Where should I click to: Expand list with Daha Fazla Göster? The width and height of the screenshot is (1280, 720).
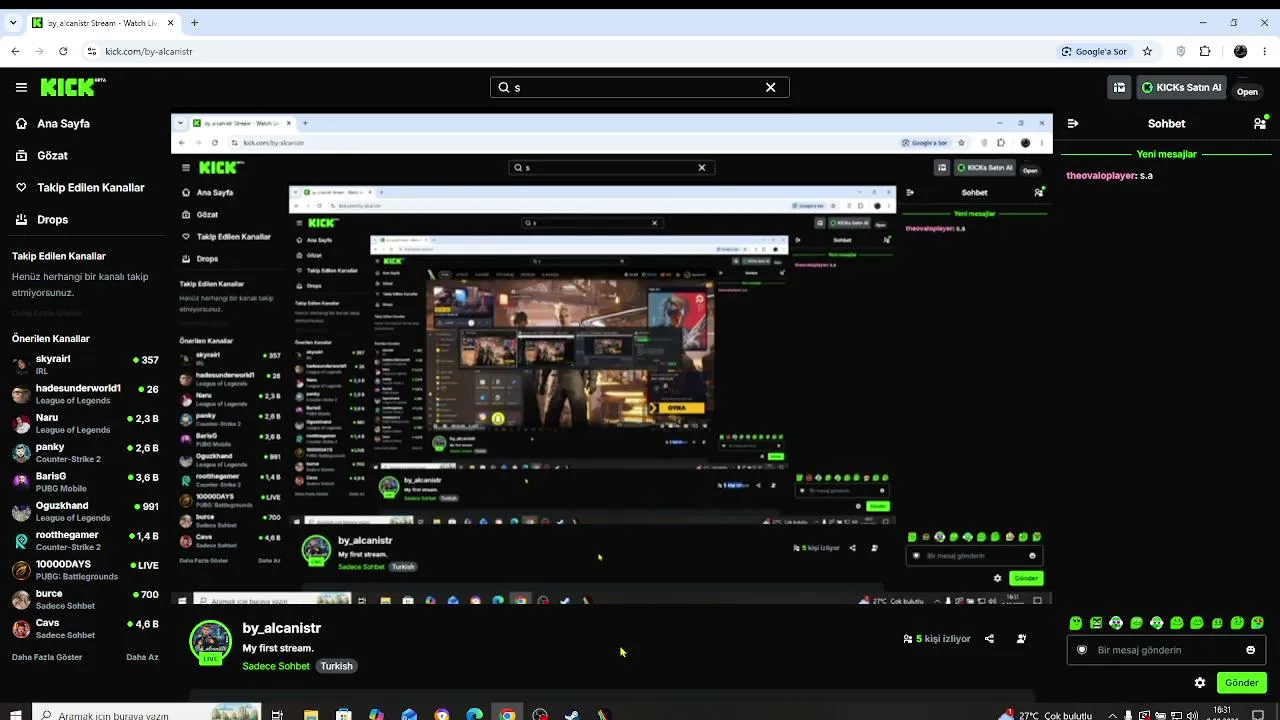pyautogui.click(x=47, y=657)
